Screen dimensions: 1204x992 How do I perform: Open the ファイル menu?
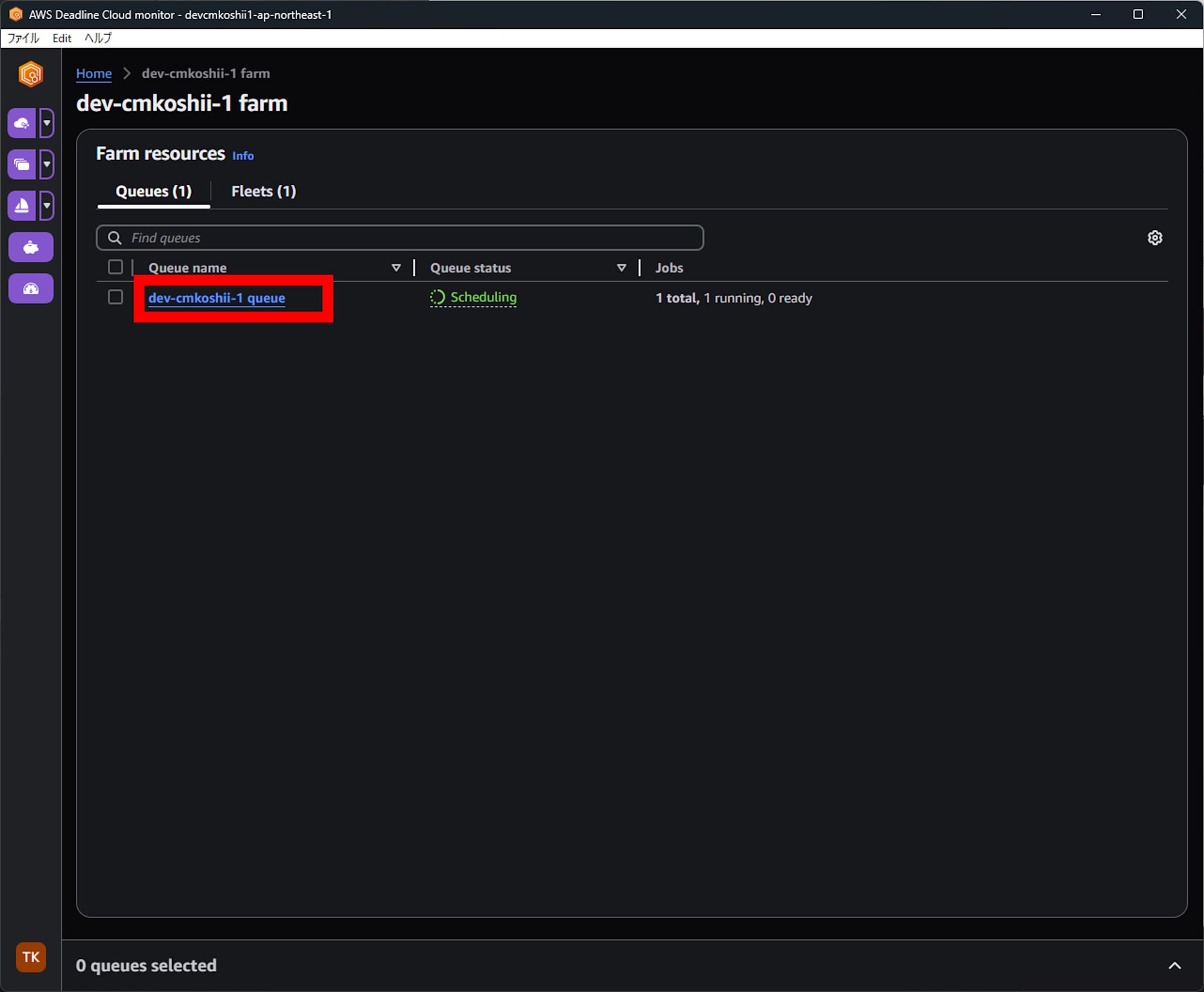point(23,38)
